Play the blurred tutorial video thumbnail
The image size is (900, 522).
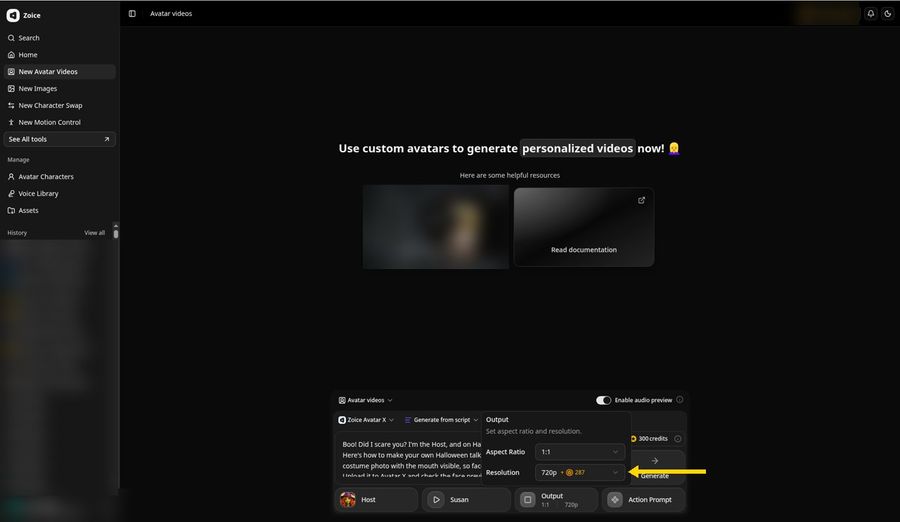(x=436, y=227)
